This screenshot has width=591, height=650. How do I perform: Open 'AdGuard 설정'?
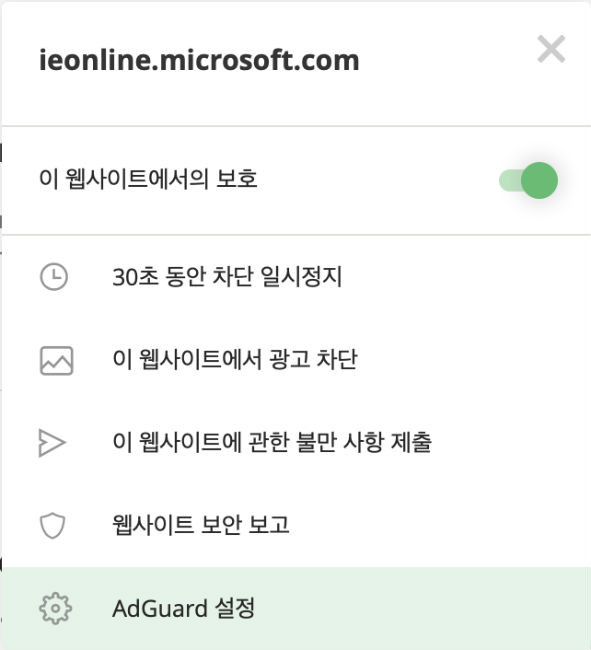point(184,608)
